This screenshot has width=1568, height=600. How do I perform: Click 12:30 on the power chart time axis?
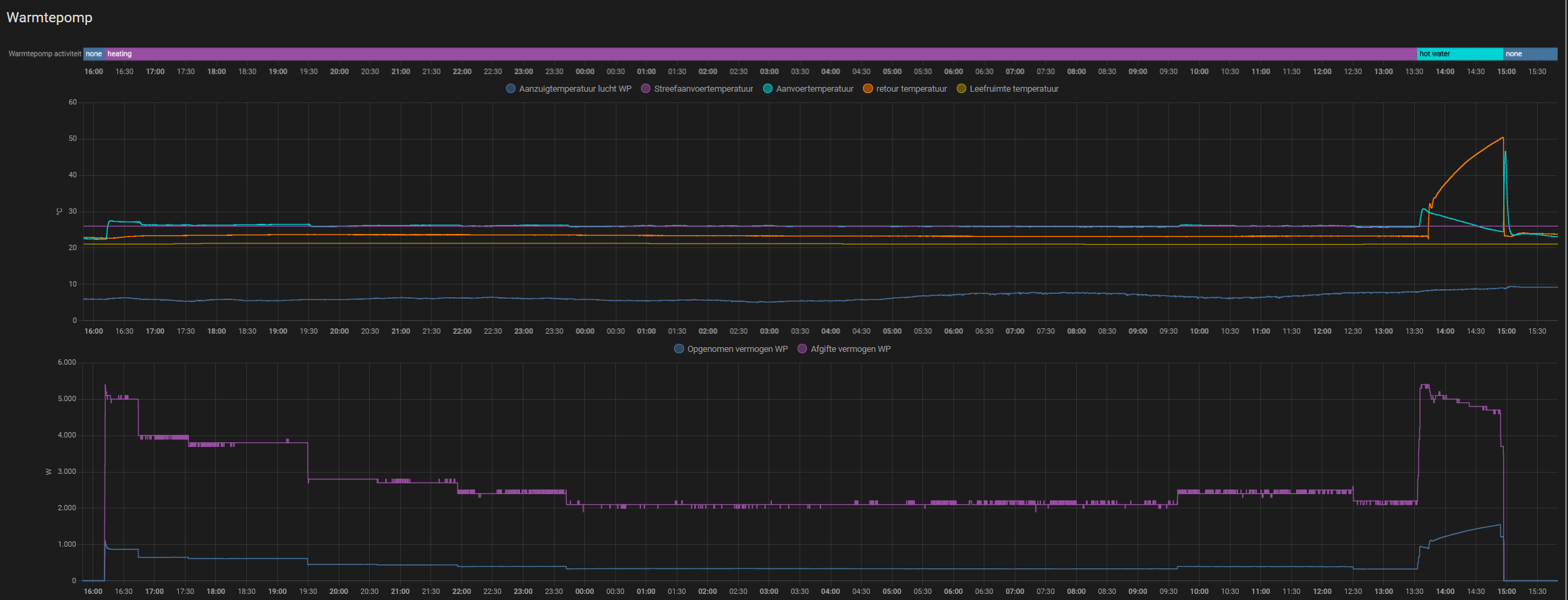coord(1353,592)
